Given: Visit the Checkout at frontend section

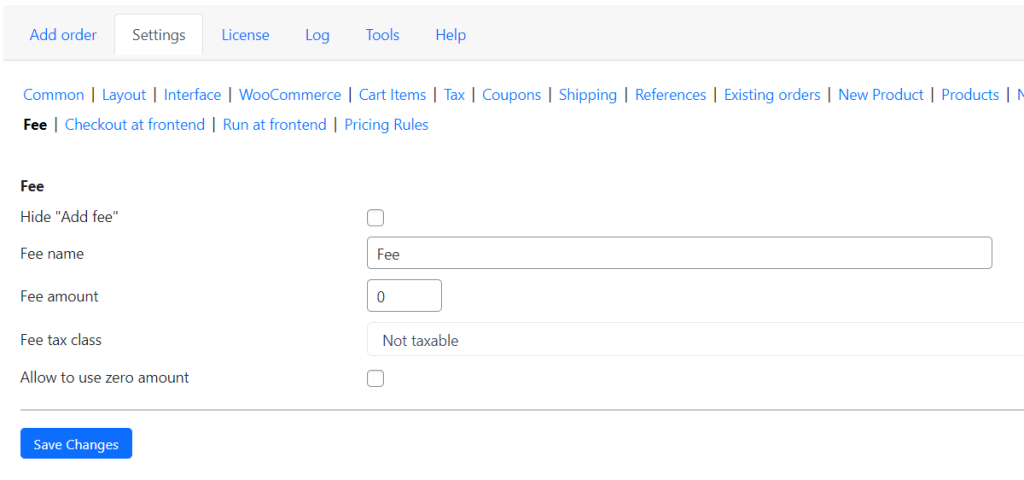Looking at the screenshot, I should pyautogui.click(x=135, y=125).
